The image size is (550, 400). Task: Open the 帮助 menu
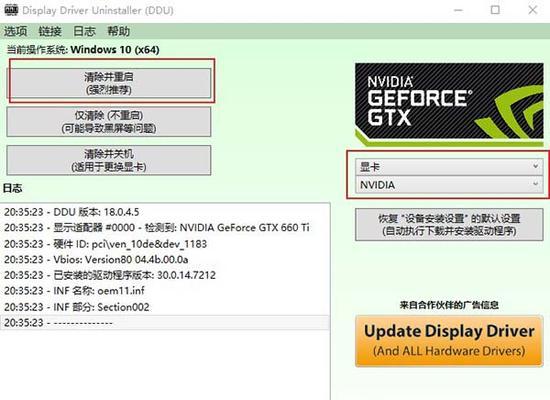[119, 31]
